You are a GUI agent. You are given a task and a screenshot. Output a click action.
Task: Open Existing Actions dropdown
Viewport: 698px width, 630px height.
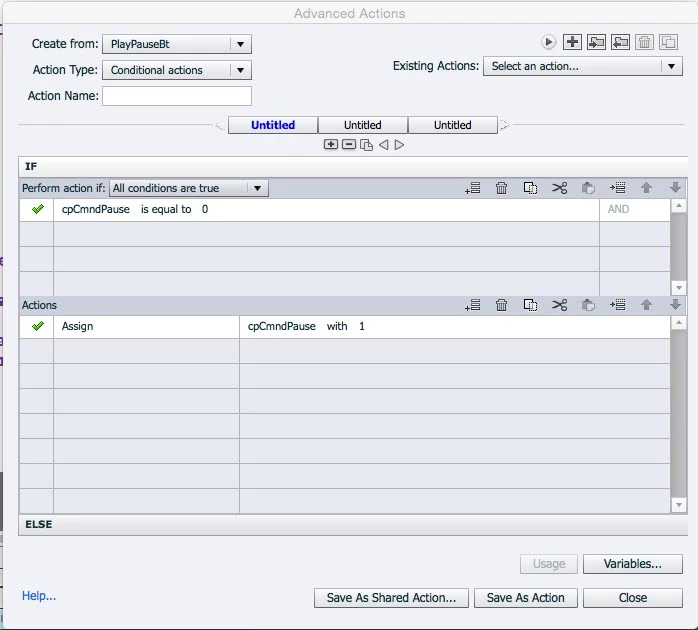[x=583, y=66]
